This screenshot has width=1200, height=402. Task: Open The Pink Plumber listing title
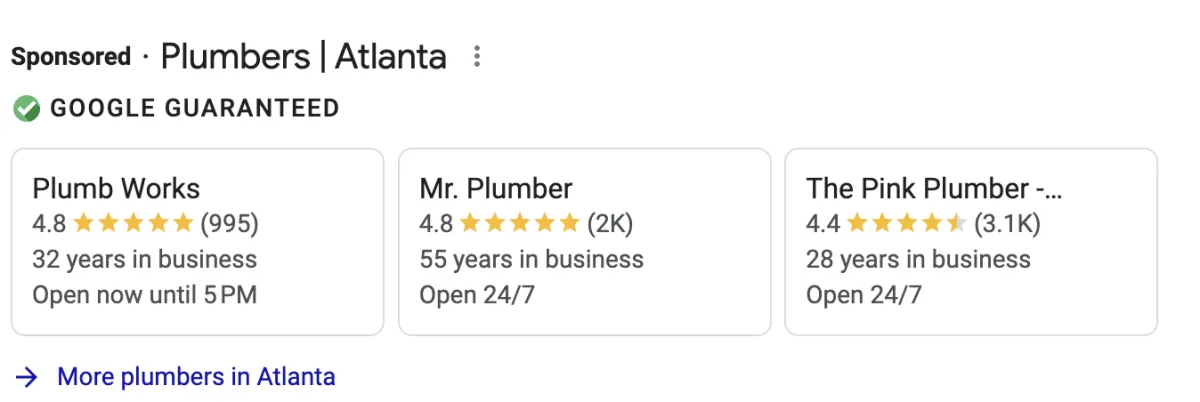tap(934, 188)
